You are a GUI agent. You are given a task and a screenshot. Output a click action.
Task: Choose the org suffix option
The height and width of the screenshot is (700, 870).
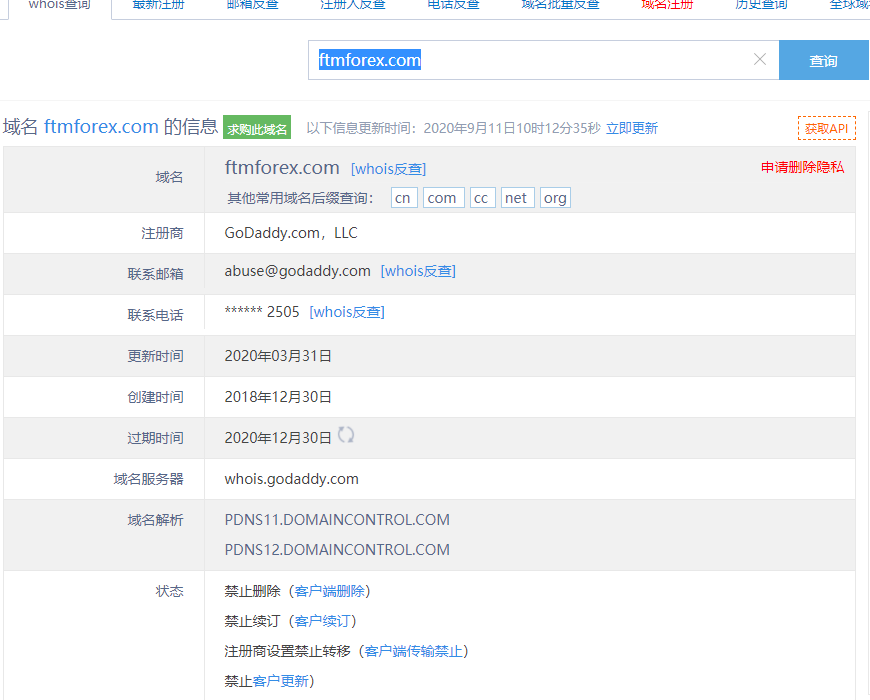pos(555,198)
